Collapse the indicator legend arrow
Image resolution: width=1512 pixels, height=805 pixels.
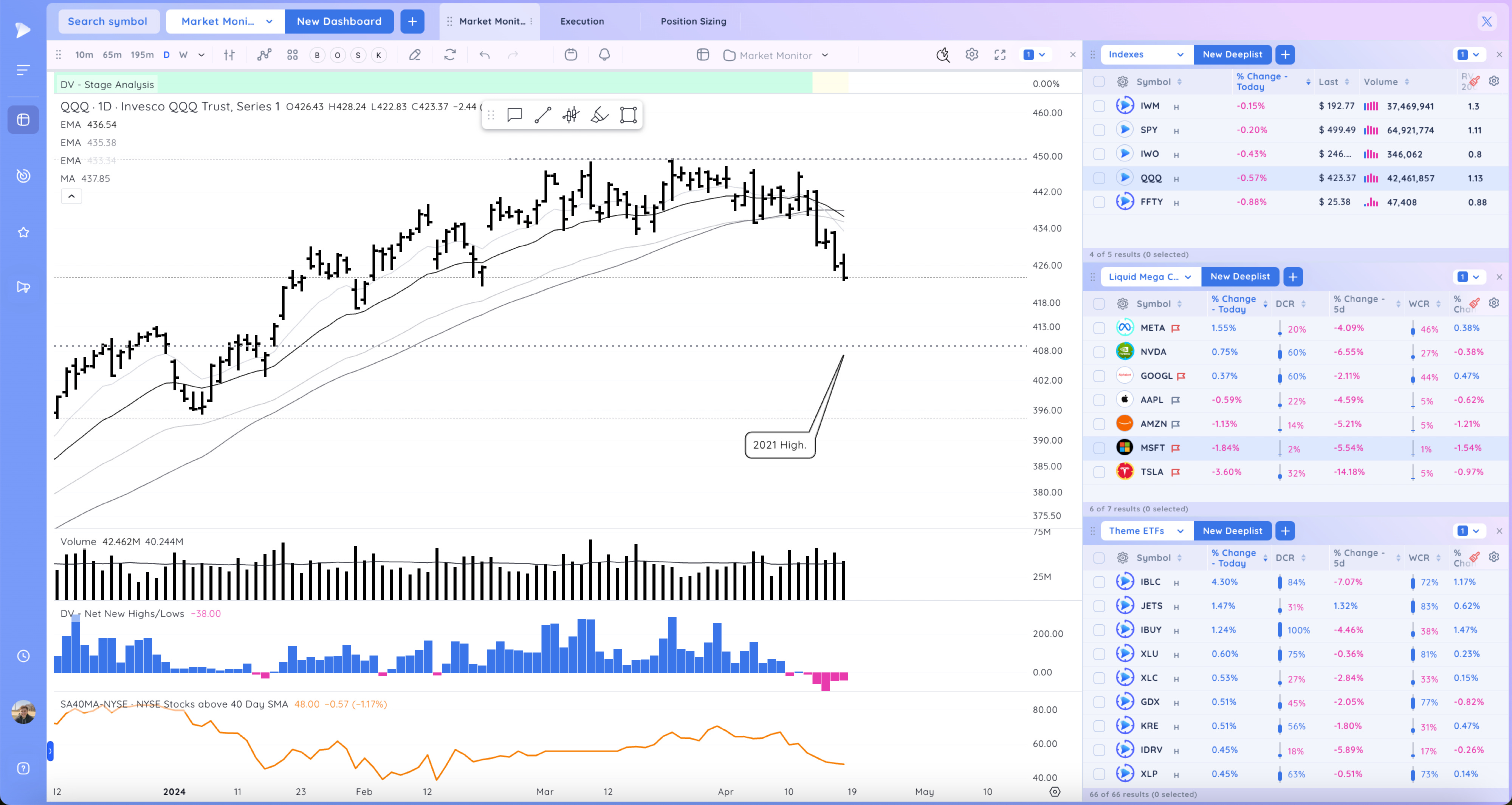[x=71, y=197]
